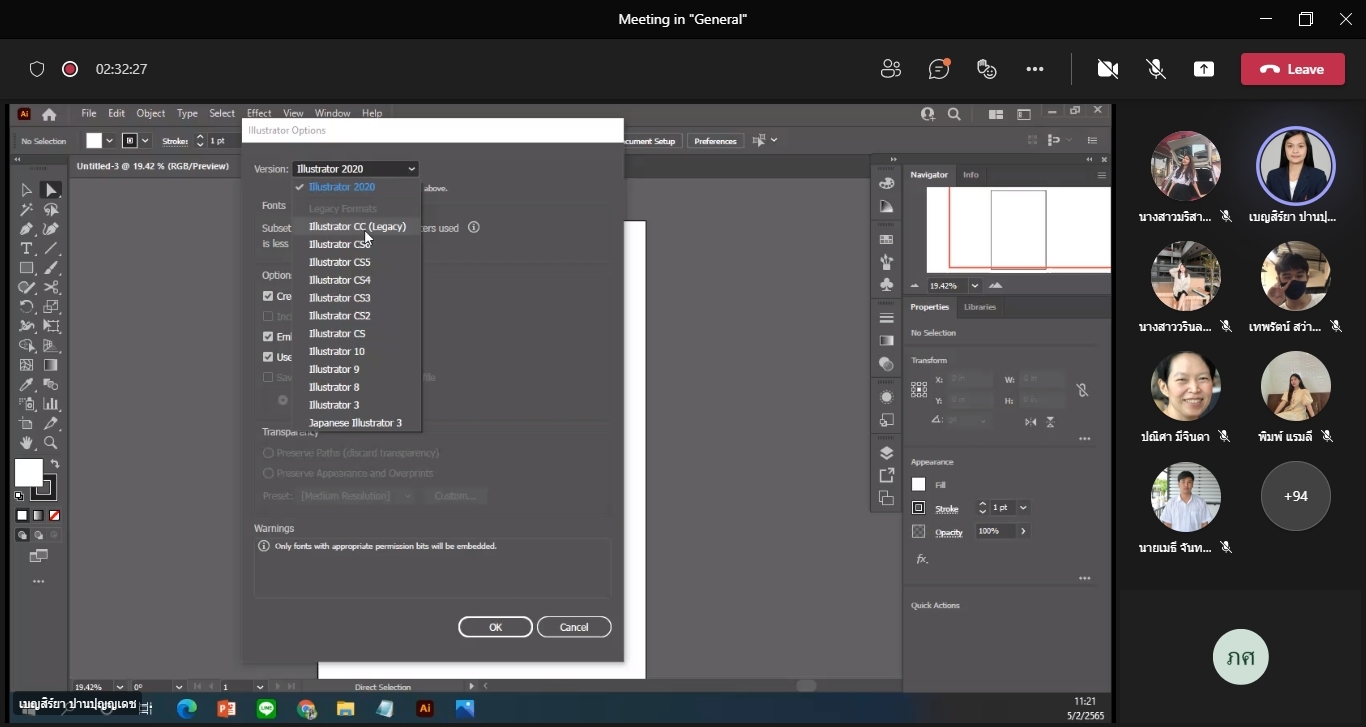This screenshot has width=1366, height=727.
Task: Open stroke weight dropdown in Appearance
Action: tap(1023, 508)
